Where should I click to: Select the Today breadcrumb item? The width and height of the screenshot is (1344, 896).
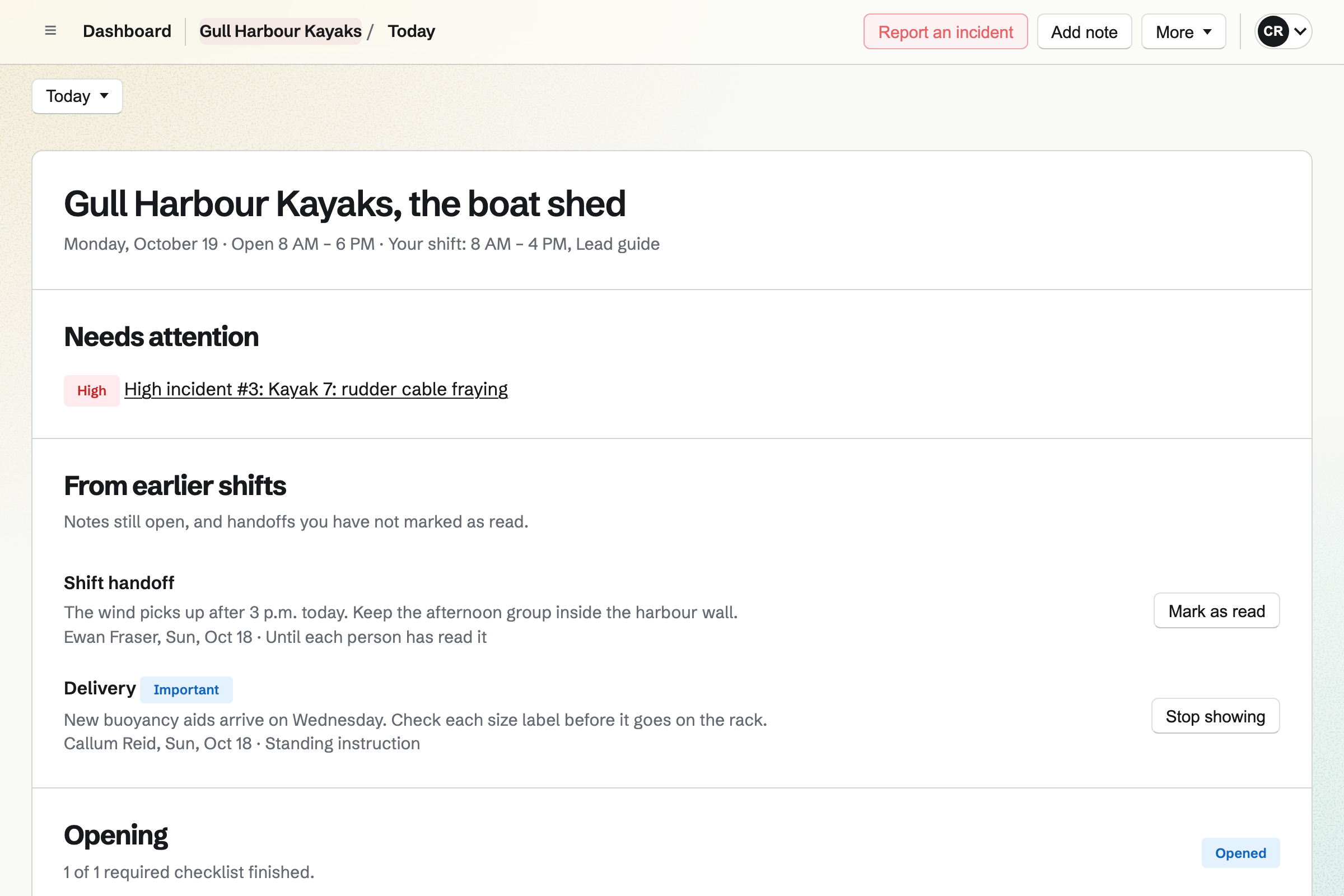[411, 31]
